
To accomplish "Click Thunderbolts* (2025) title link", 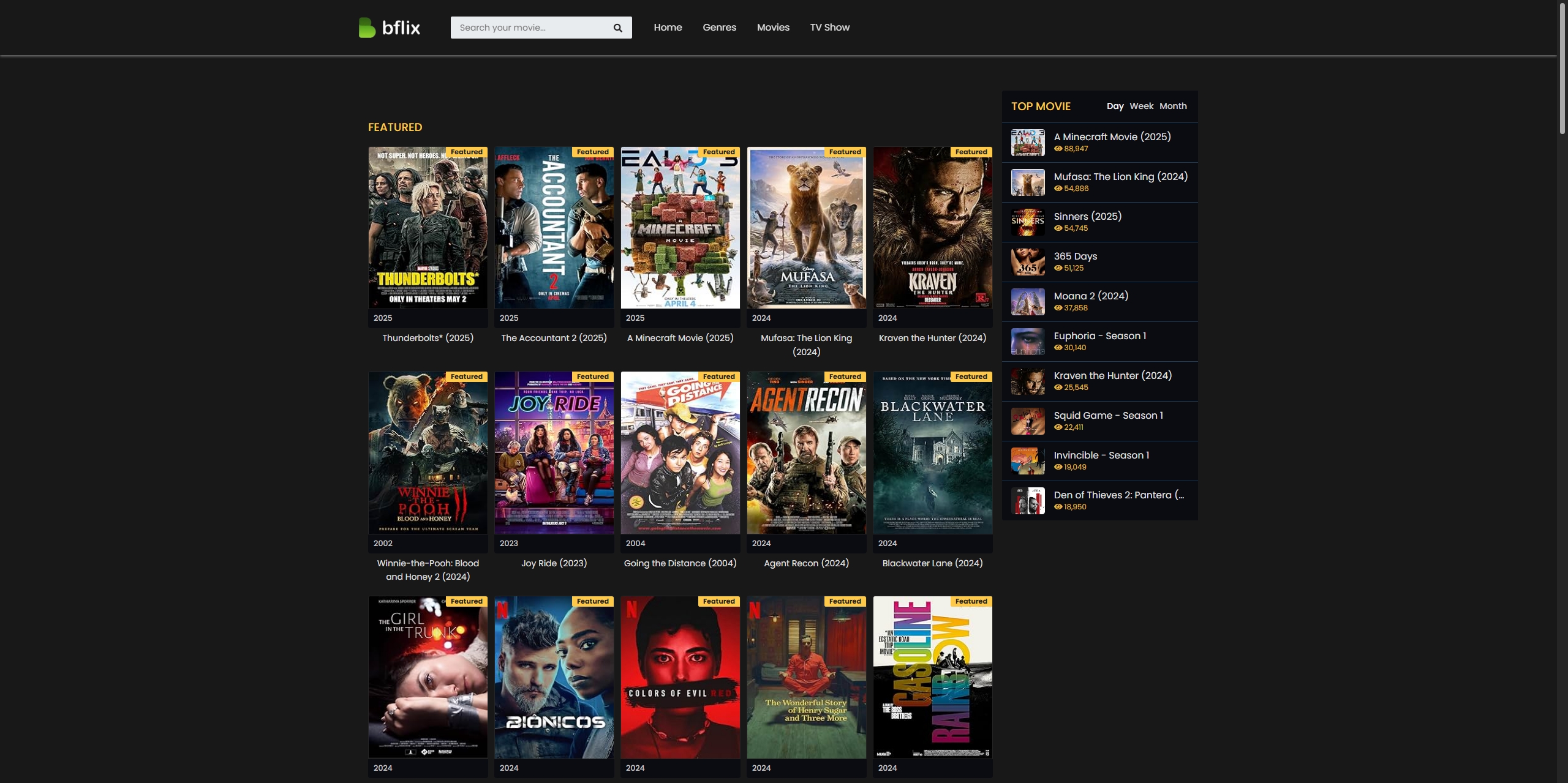I will coord(428,338).
